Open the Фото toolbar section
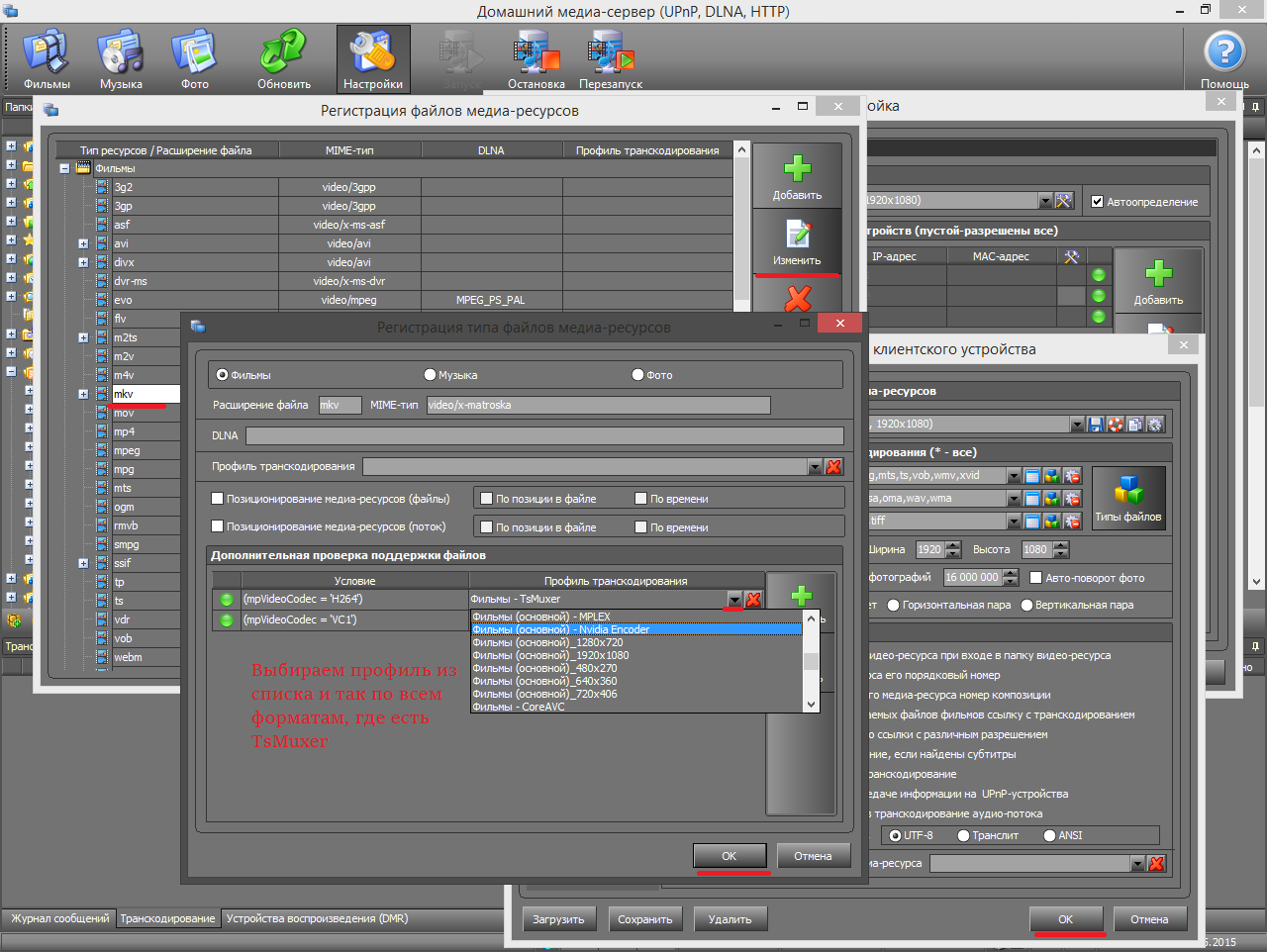The width and height of the screenshot is (1267, 952). pyautogui.click(x=195, y=59)
